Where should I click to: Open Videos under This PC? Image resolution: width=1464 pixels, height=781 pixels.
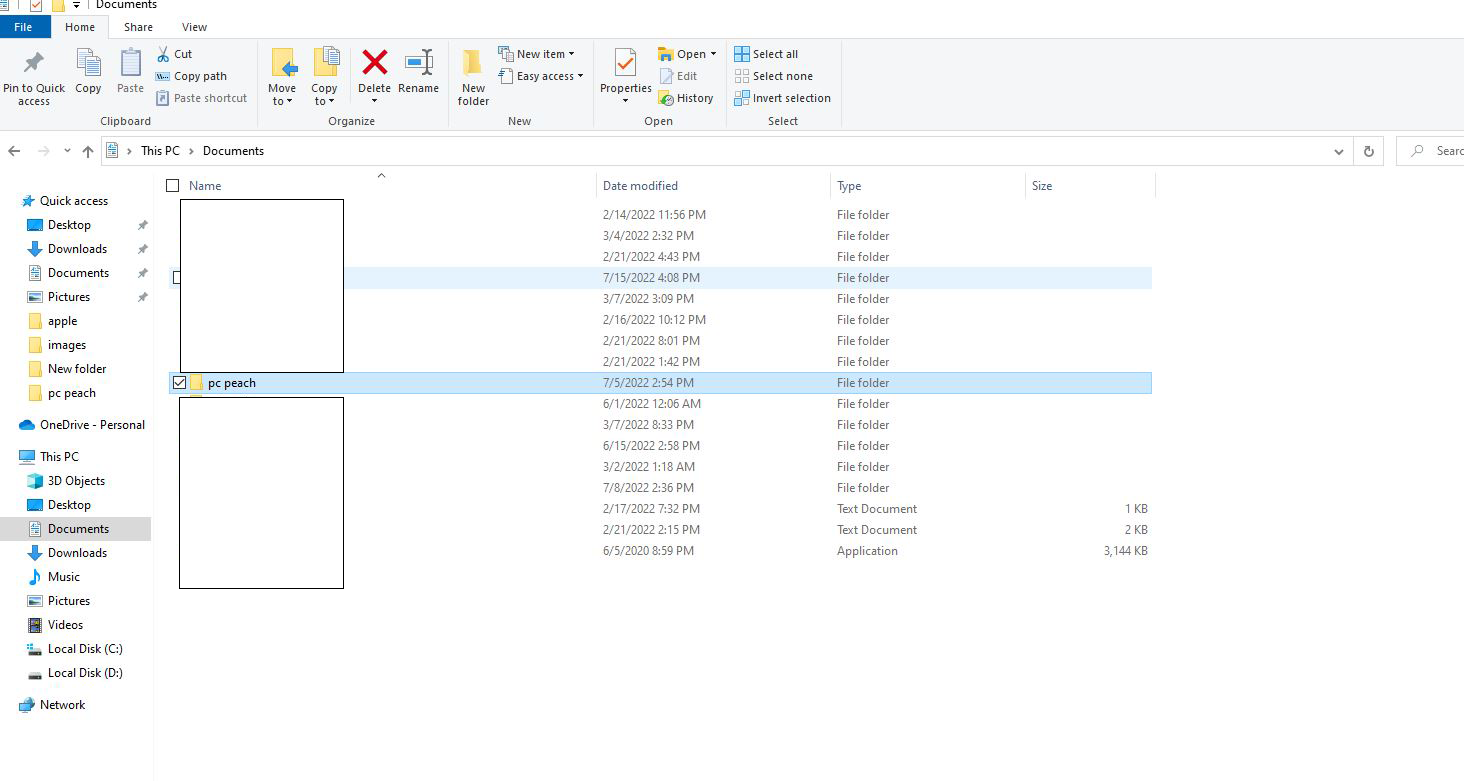click(65, 625)
